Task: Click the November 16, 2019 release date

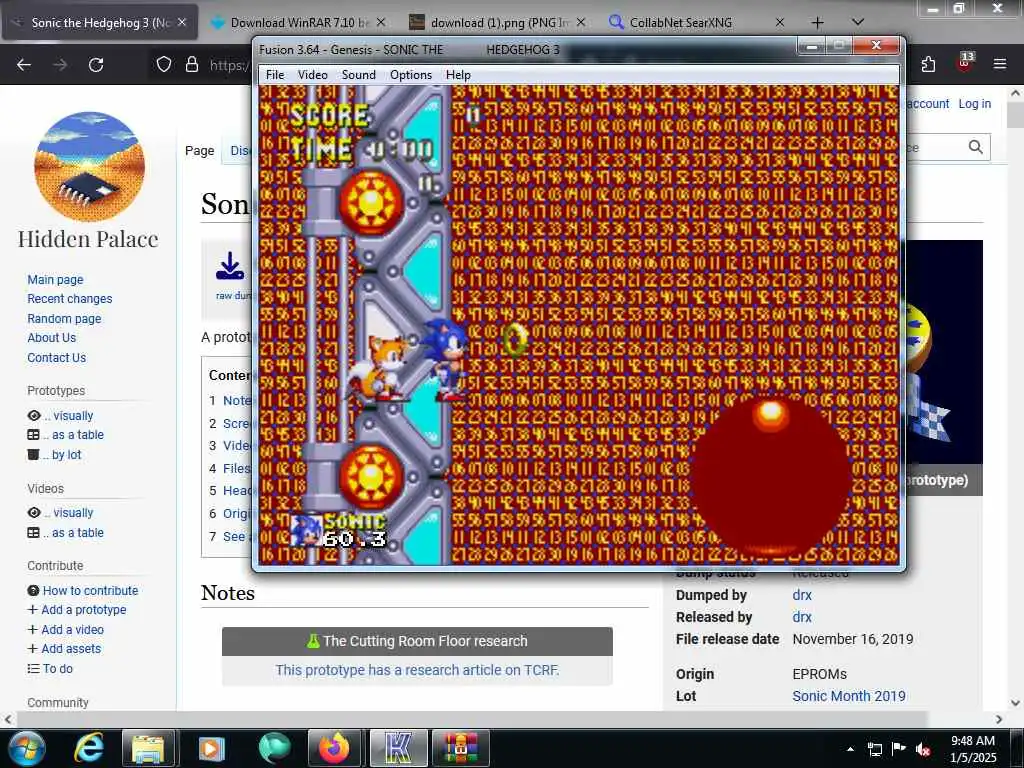Action: tap(853, 639)
